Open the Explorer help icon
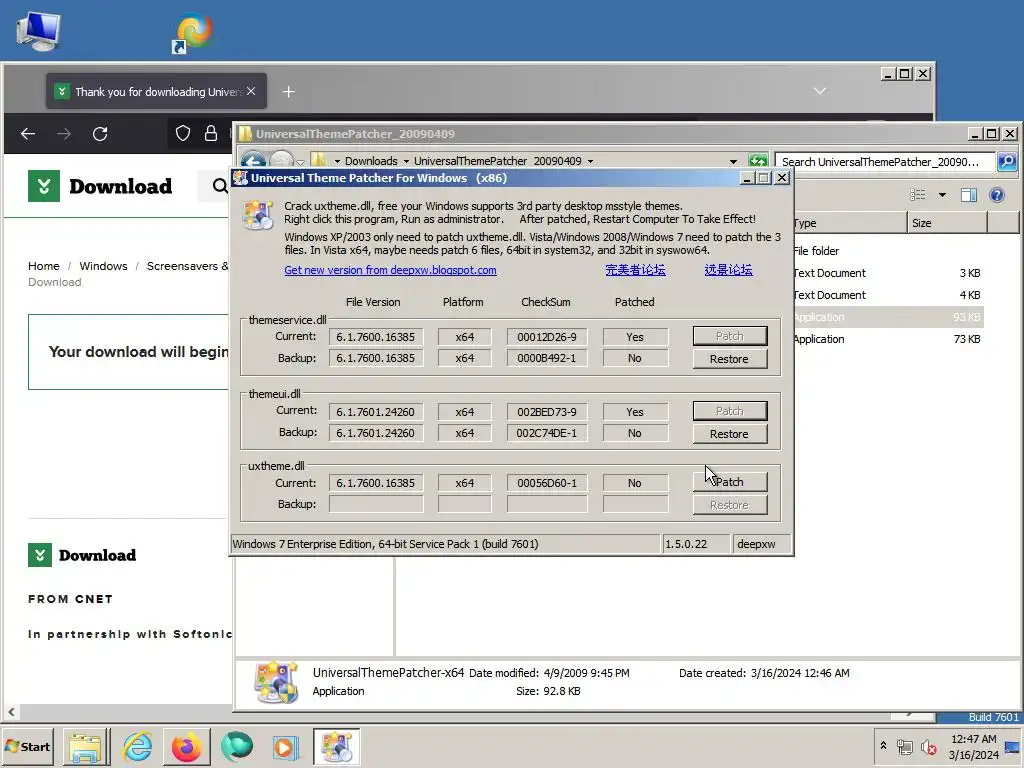1024x768 pixels. coord(997,195)
